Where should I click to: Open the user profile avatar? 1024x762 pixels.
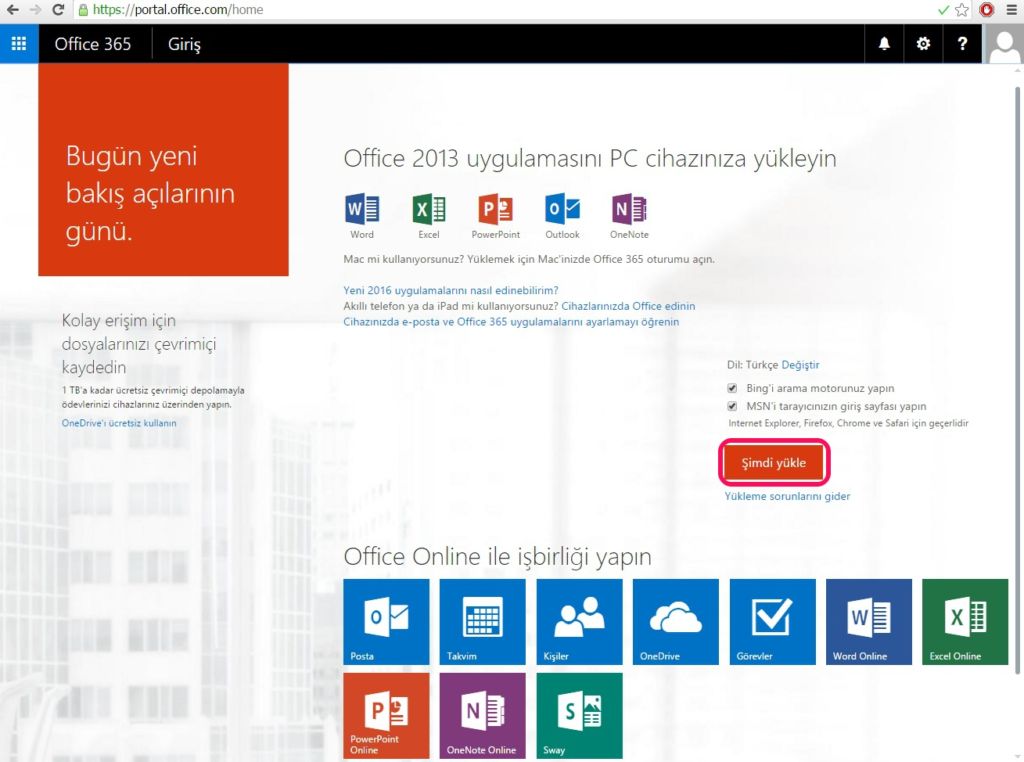coord(1002,44)
